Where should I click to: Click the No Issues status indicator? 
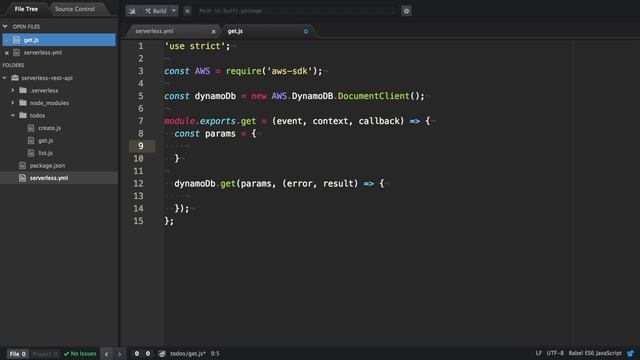(x=80, y=354)
